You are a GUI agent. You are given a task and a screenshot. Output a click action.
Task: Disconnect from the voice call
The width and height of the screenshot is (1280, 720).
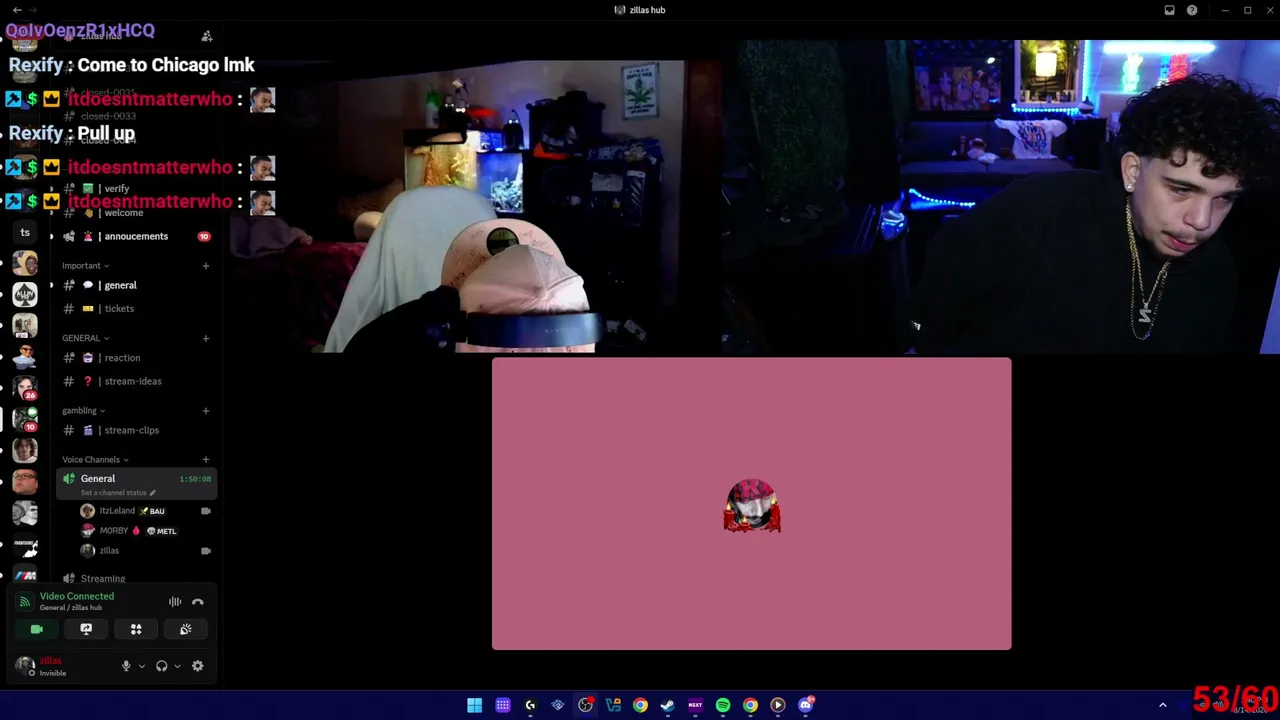pyautogui.click(x=198, y=602)
